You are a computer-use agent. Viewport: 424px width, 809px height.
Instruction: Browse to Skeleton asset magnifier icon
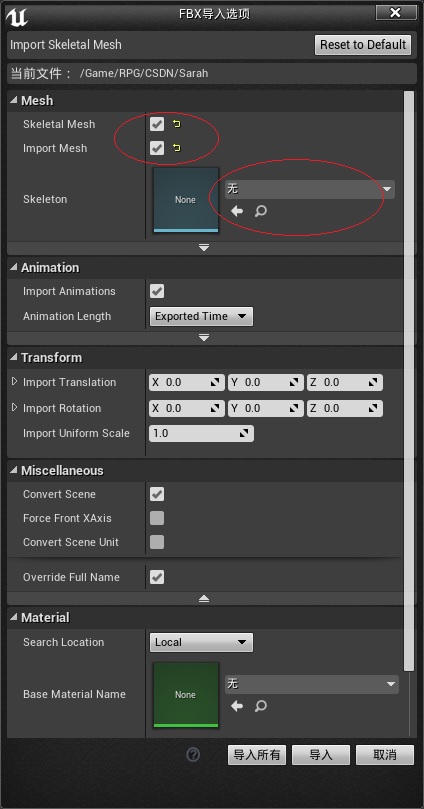tap(261, 211)
